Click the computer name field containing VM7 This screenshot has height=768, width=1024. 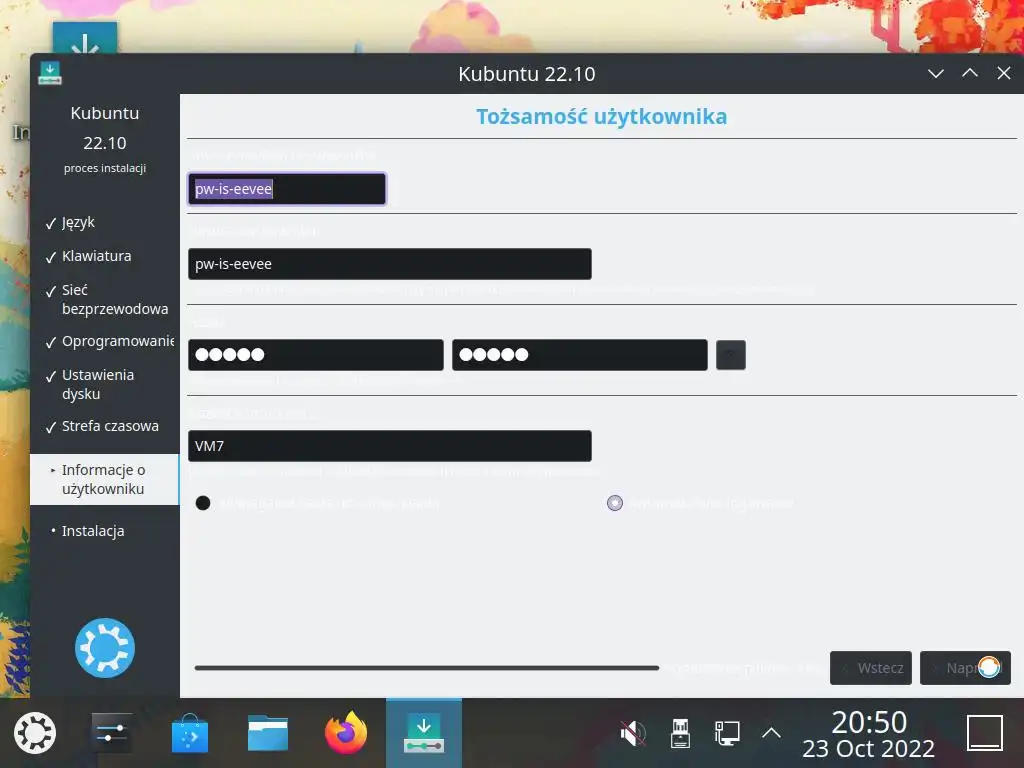click(x=390, y=445)
